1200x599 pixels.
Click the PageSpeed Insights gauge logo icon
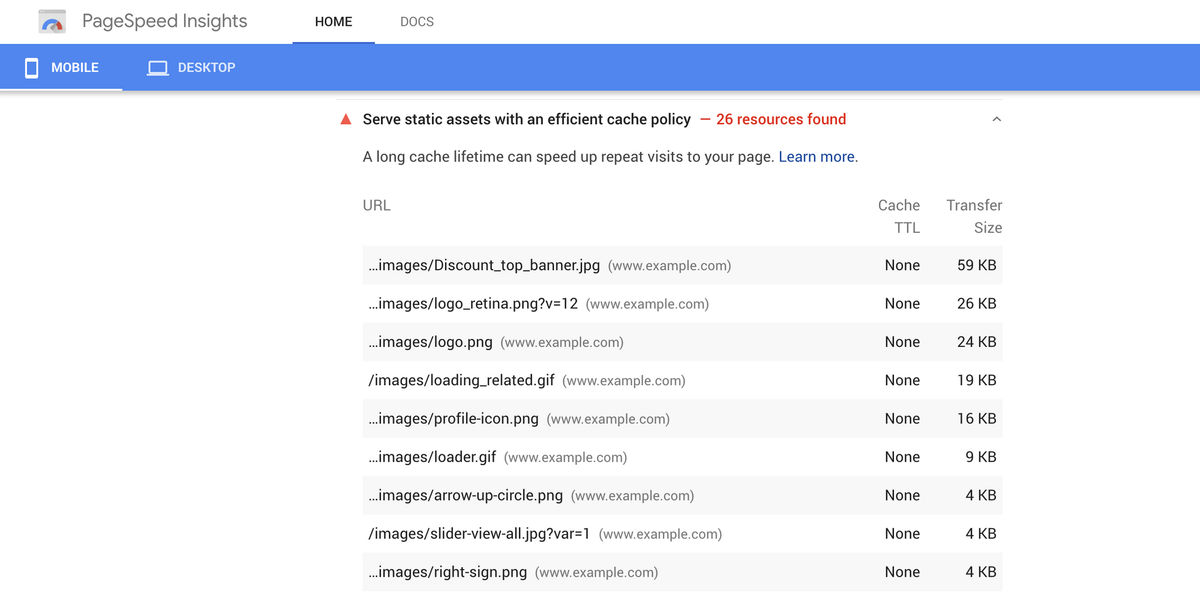pyautogui.click(x=50, y=20)
